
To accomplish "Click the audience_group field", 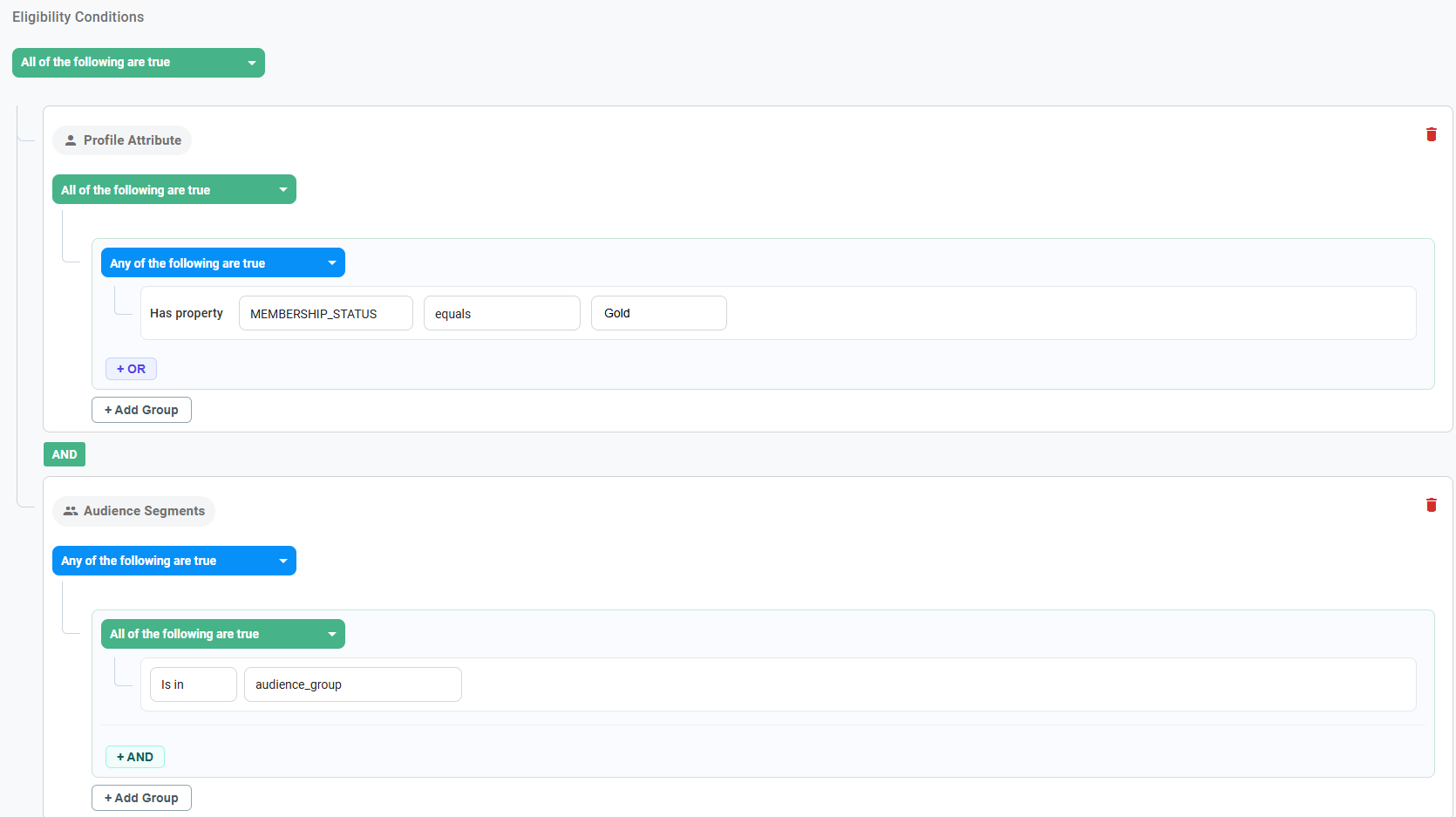I will pos(353,684).
